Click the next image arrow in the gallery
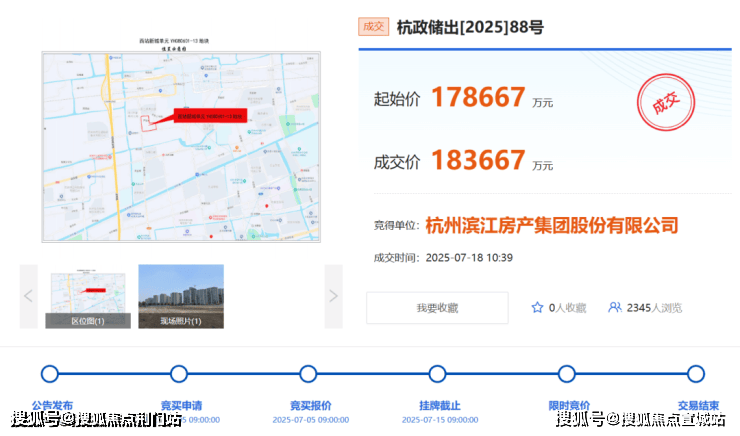The width and height of the screenshot is (740, 436). [x=333, y=296]
